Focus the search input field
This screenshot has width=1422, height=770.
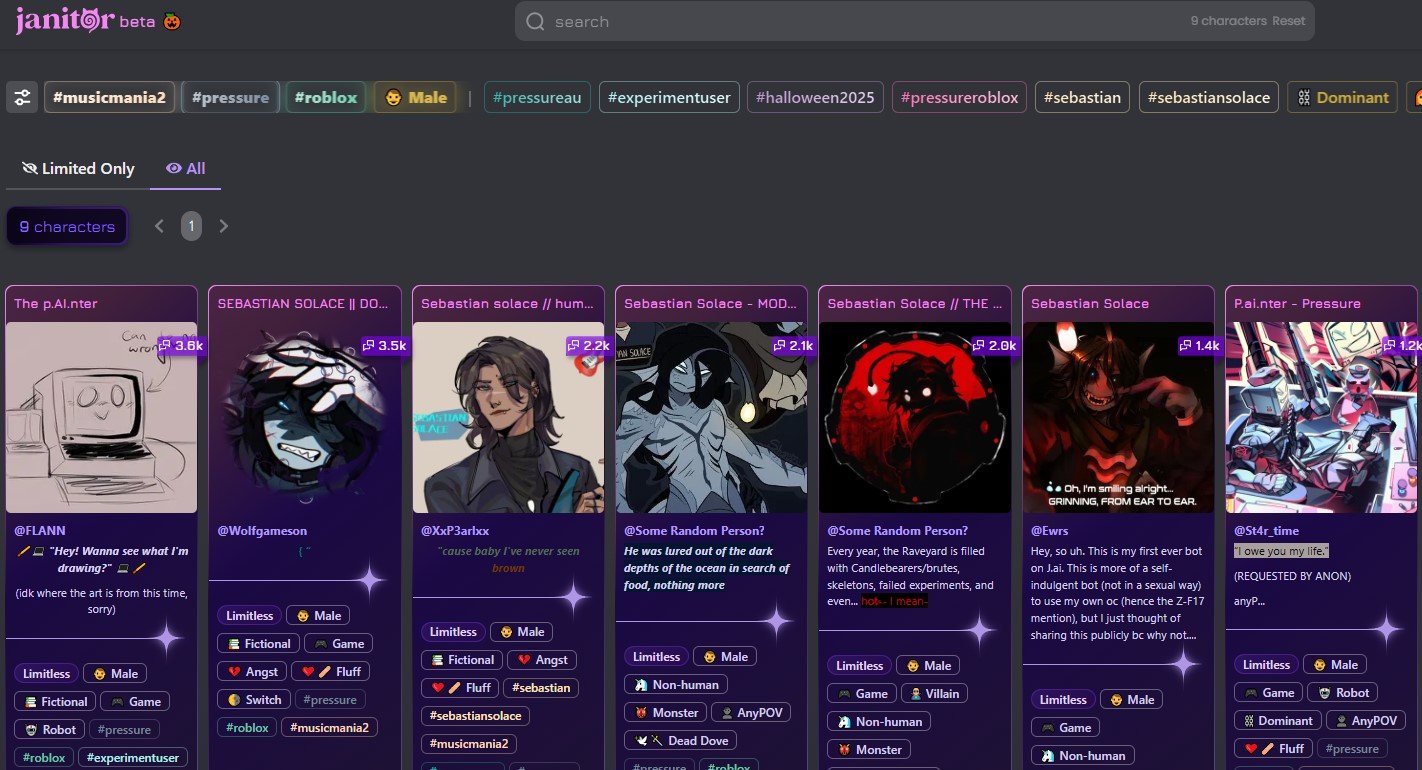click(850, 22)
